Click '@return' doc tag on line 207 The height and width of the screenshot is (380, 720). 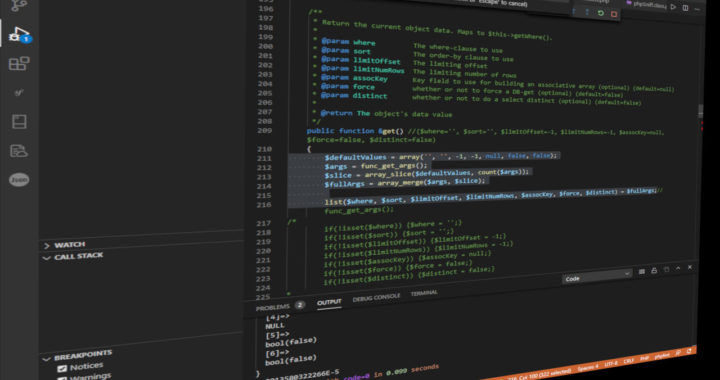tap(337, 113)
